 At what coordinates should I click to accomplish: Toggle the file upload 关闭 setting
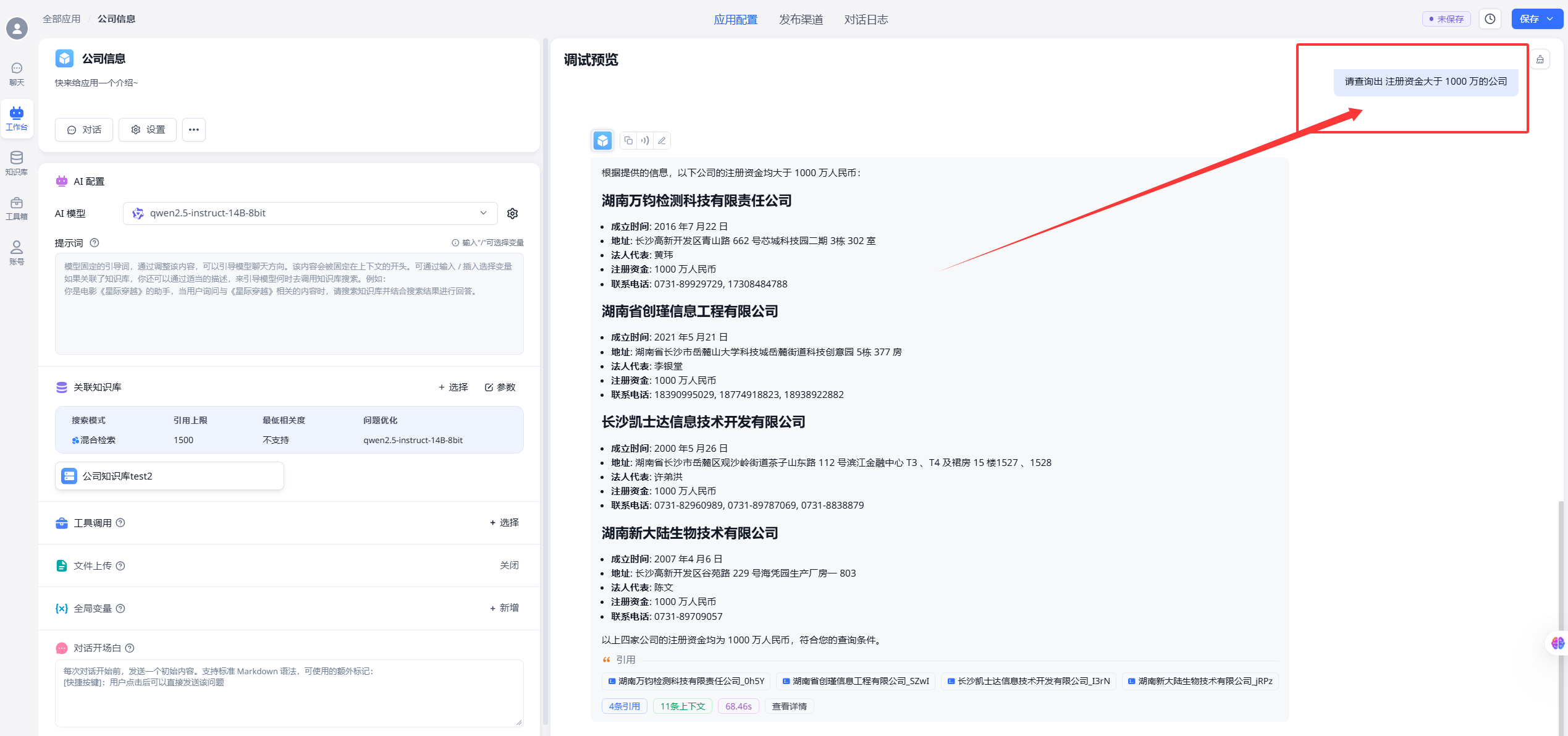pos(509,565)
